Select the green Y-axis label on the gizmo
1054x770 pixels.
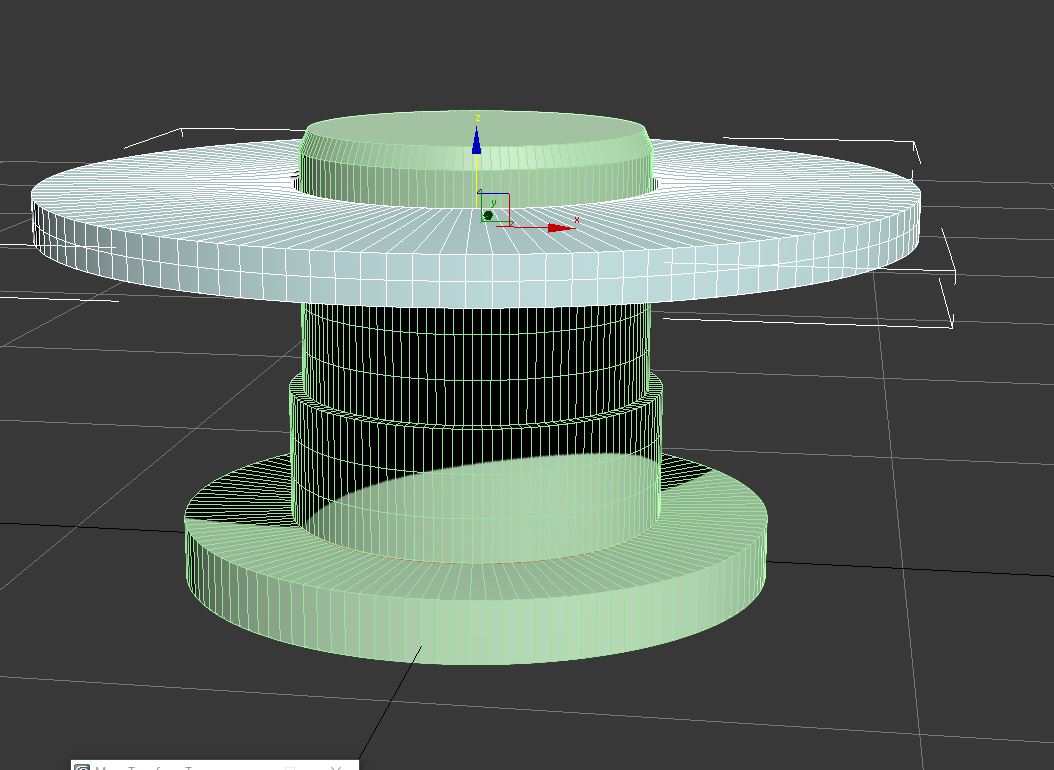pyautogui.click(x=493, y=203)
